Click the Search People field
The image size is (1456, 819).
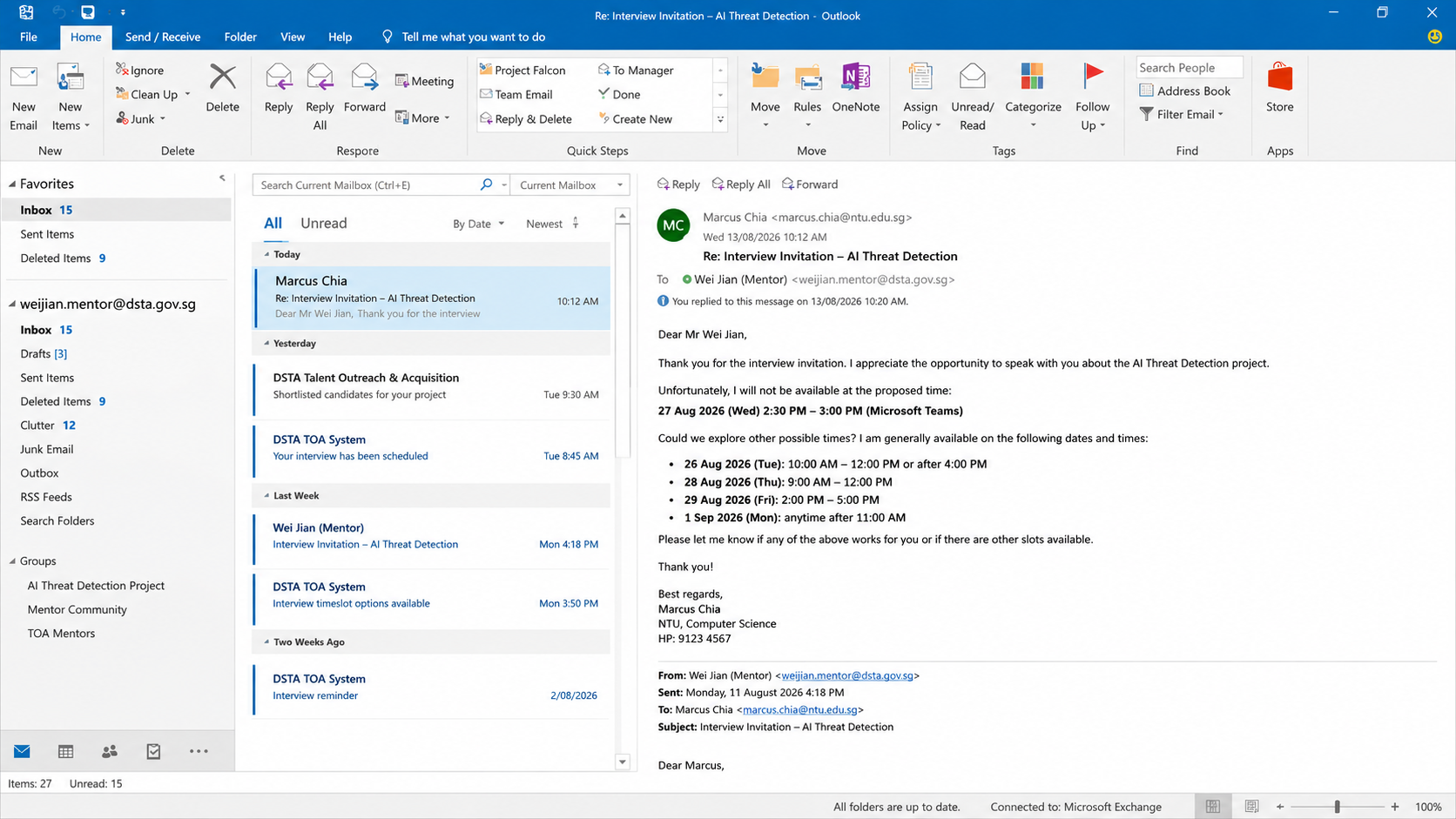tap(1189, 67)
